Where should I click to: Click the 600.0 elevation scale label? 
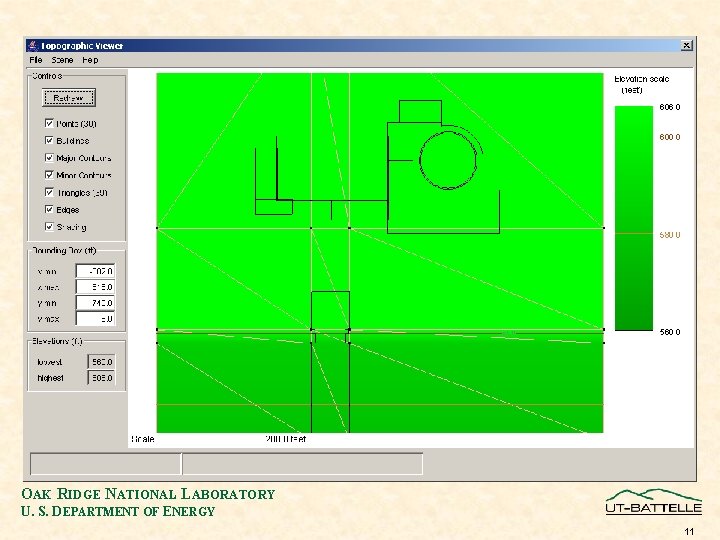[x=670, y=137]
